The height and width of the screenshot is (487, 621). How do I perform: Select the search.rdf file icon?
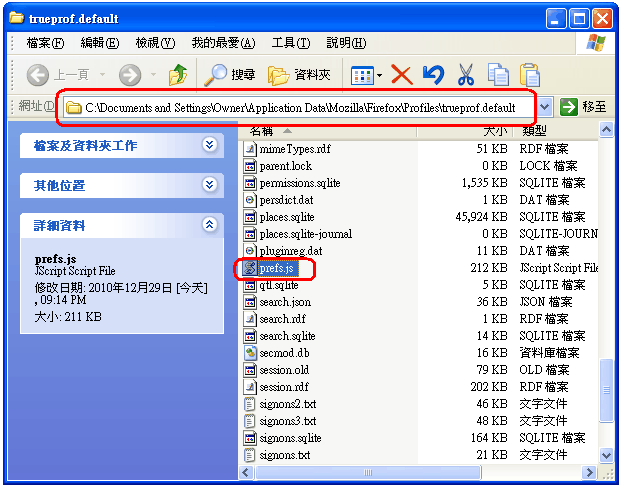point(250,319)
